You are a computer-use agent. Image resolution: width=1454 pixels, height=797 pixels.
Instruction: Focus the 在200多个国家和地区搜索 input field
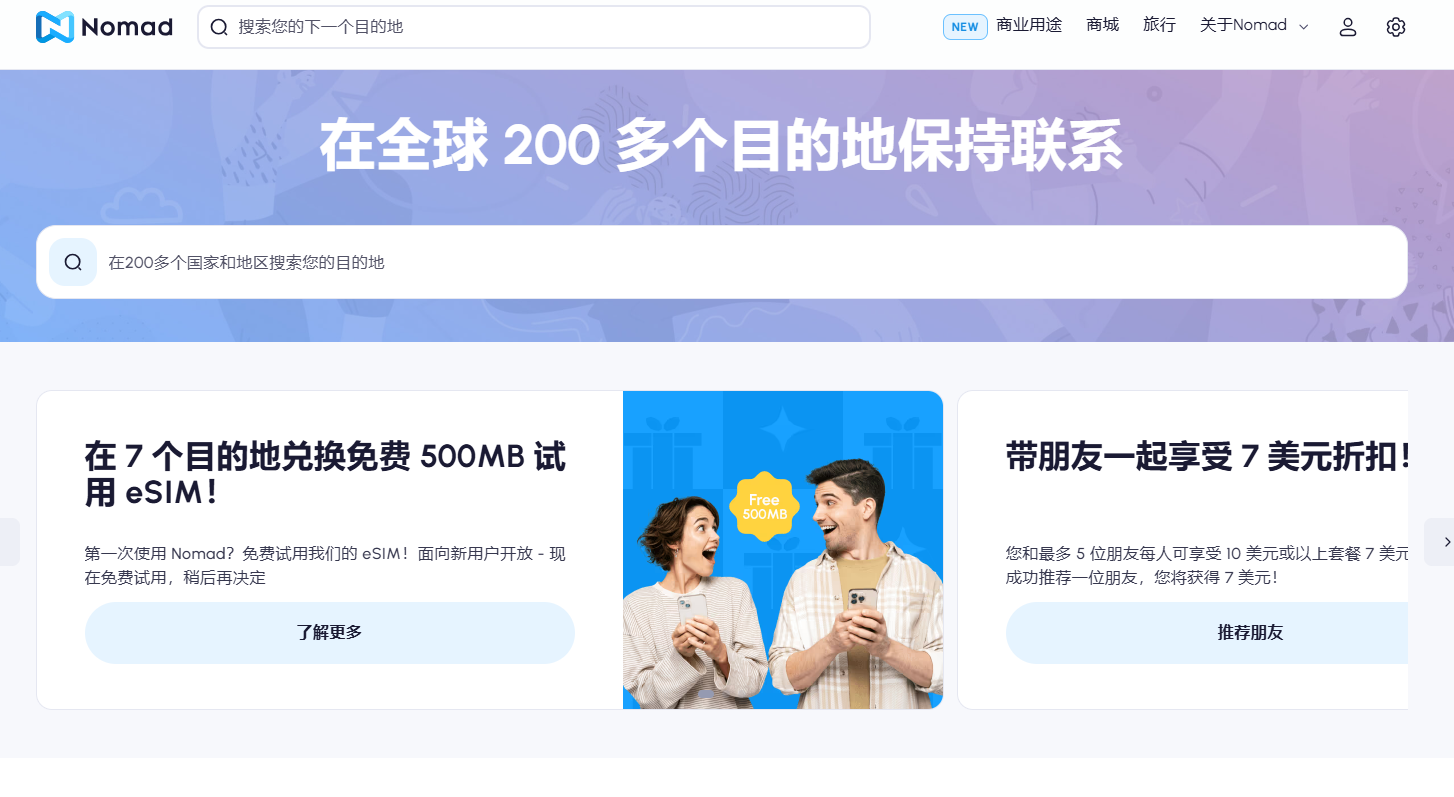pos(722,262)
